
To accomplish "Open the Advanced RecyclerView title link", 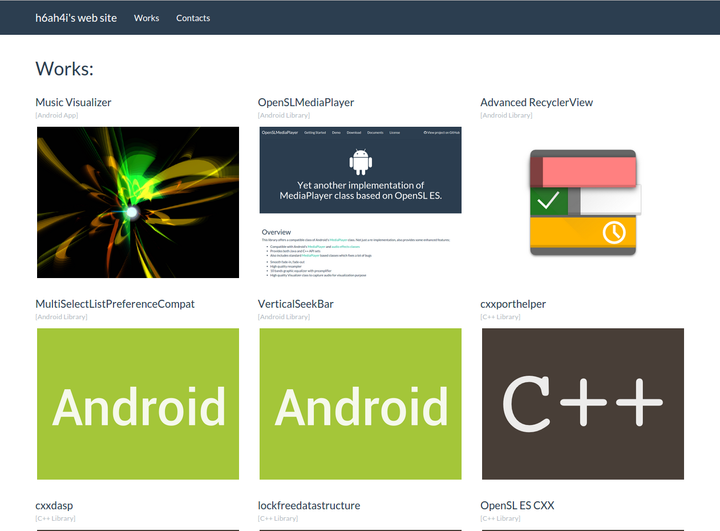I will point(536,102).
